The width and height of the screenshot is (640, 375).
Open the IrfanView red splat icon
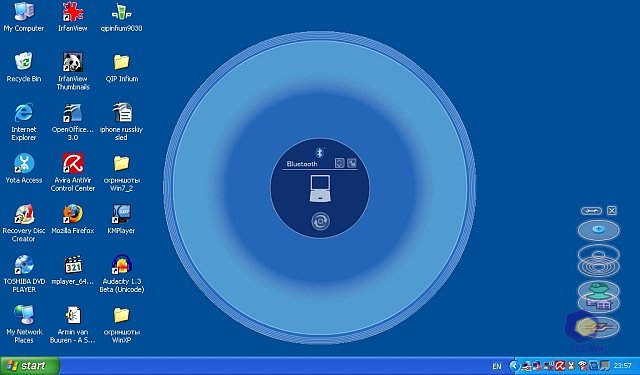point(73,17)
